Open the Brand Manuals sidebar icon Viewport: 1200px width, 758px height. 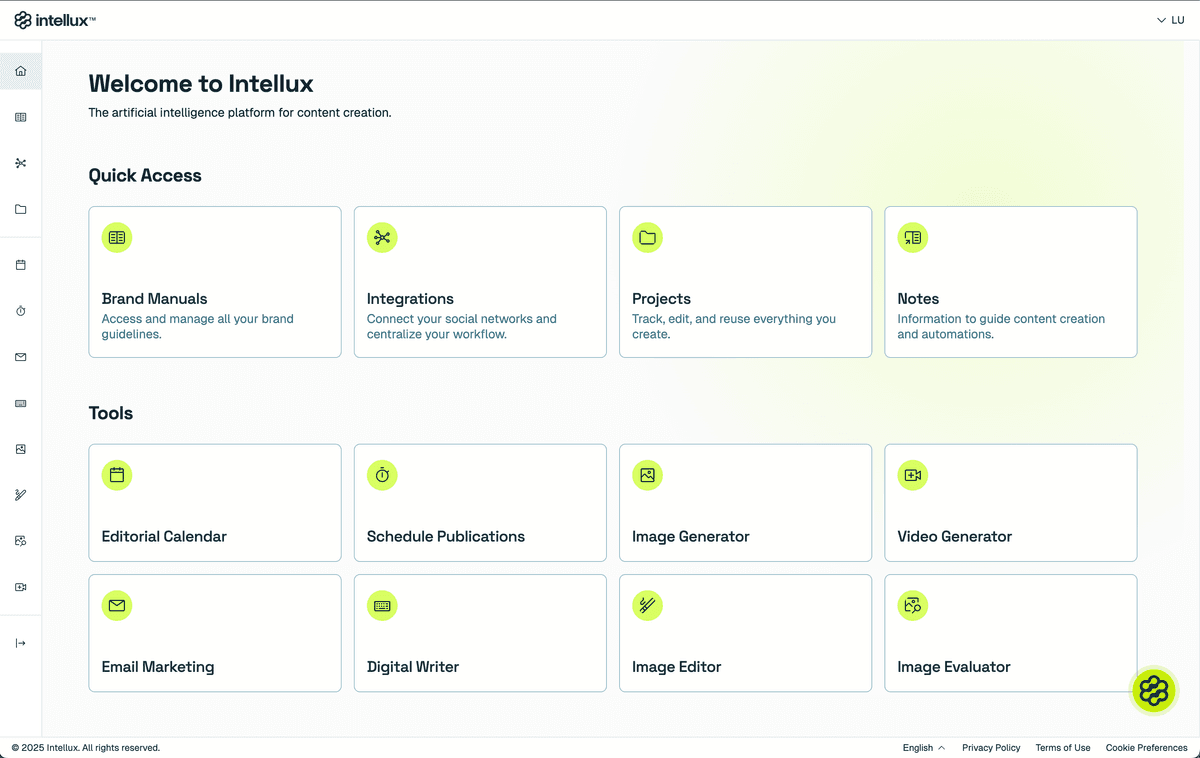(x=20, y=117)
